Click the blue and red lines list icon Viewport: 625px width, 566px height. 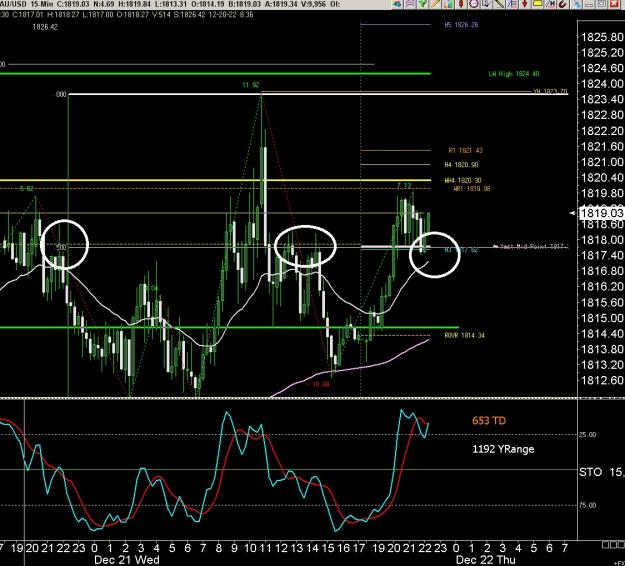(x=512, y=4)
